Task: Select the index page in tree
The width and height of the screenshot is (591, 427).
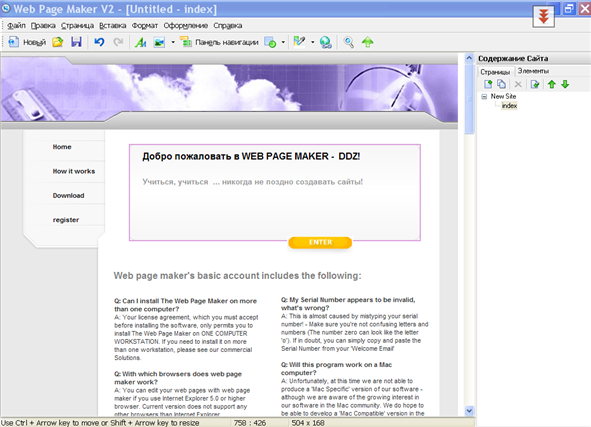Action: [x=509, y=106]
